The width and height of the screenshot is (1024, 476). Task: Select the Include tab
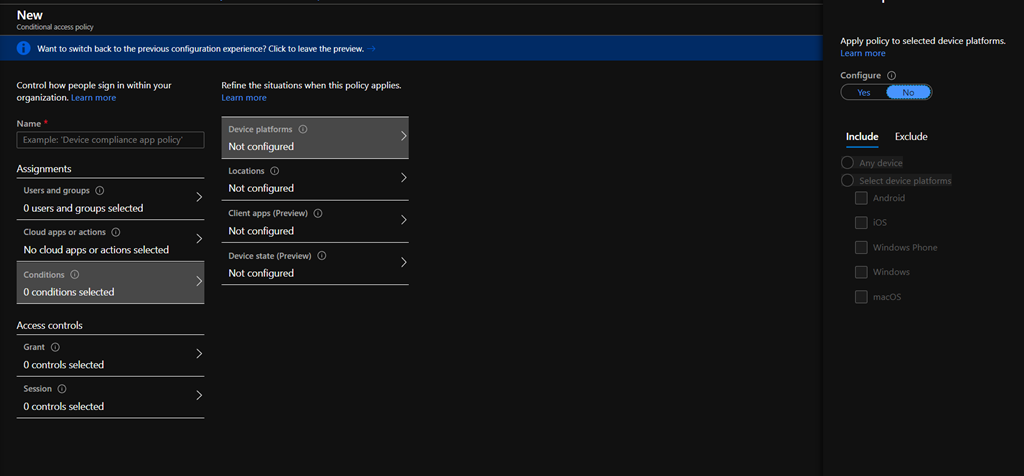(x=862, y=137)
